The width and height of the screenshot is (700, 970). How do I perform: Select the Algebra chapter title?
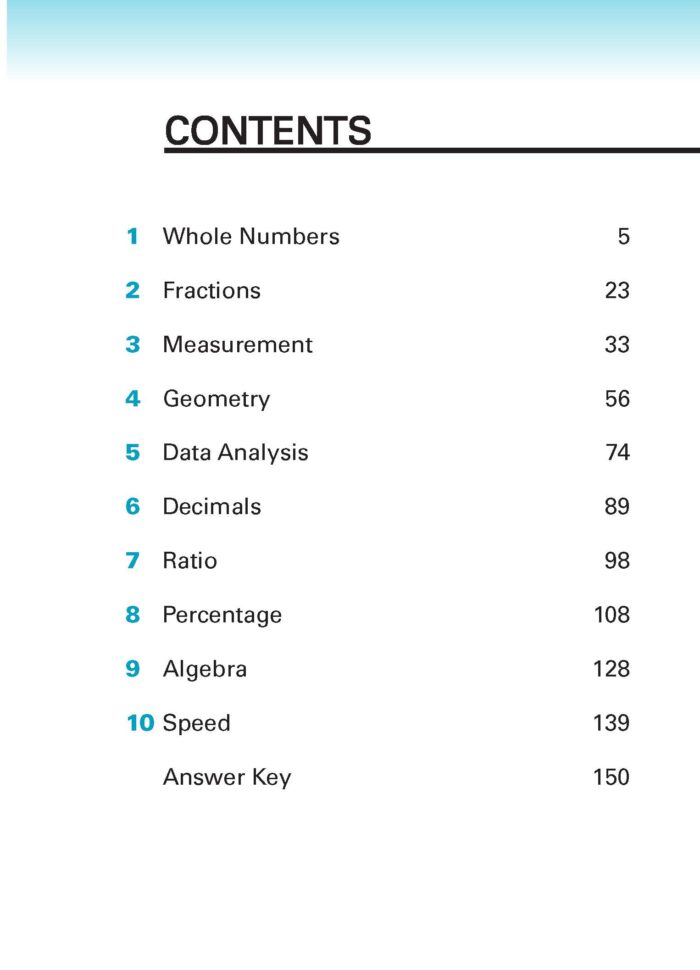204,669
